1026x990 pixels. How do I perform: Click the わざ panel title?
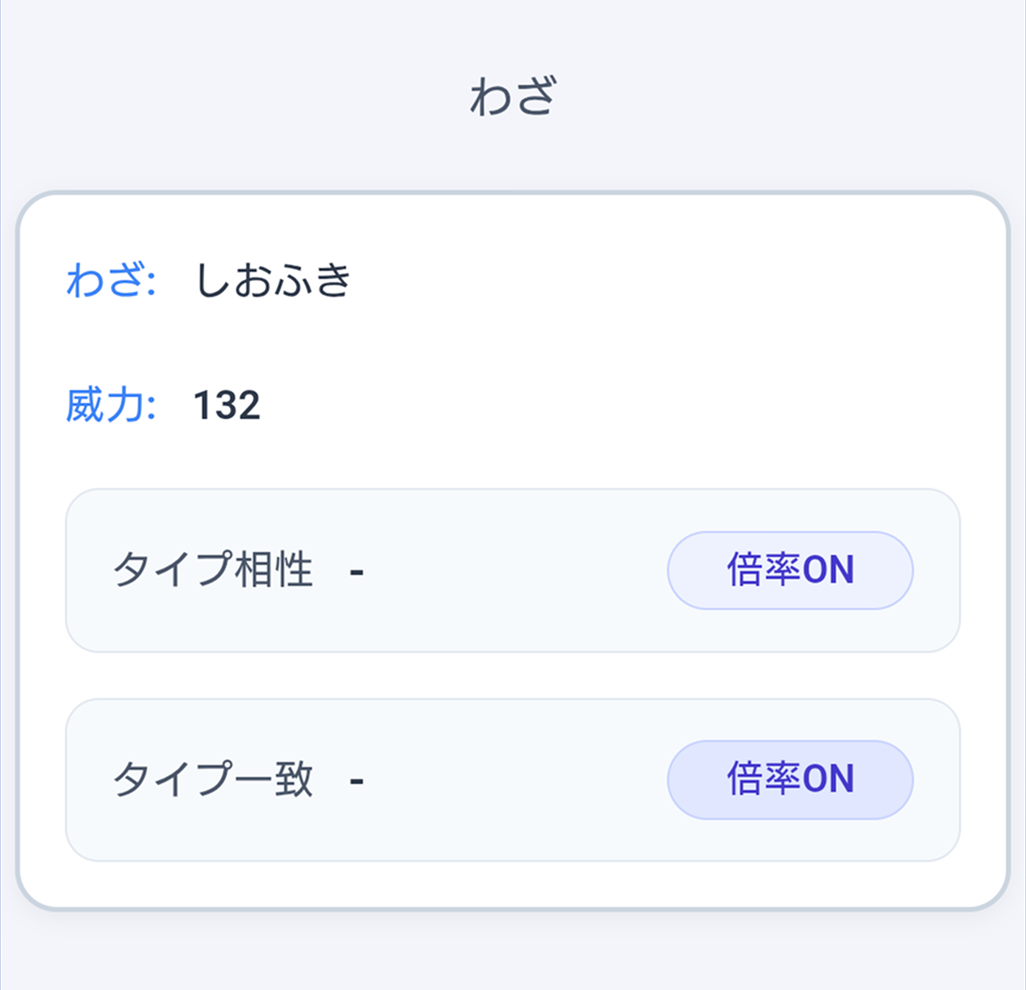coord(513,95)
